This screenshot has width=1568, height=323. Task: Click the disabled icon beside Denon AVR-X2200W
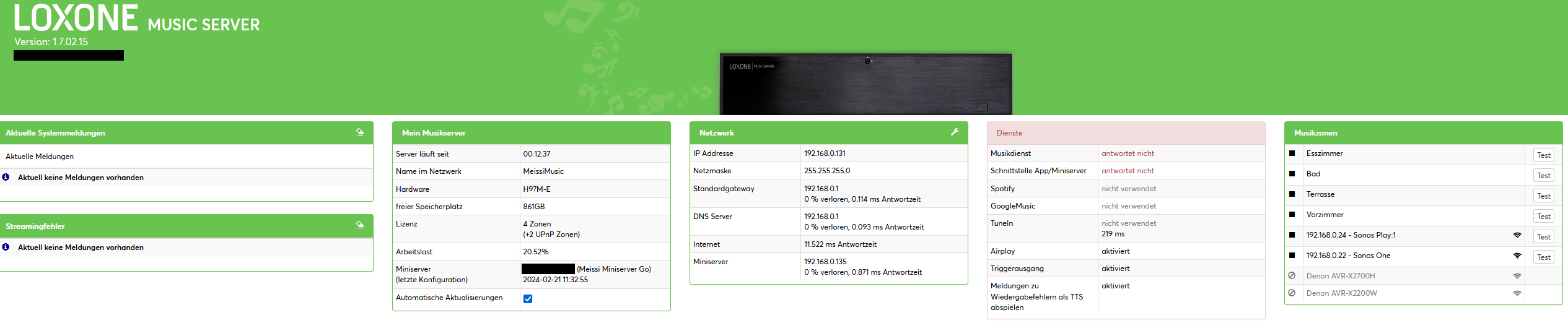click(1292, 293)
